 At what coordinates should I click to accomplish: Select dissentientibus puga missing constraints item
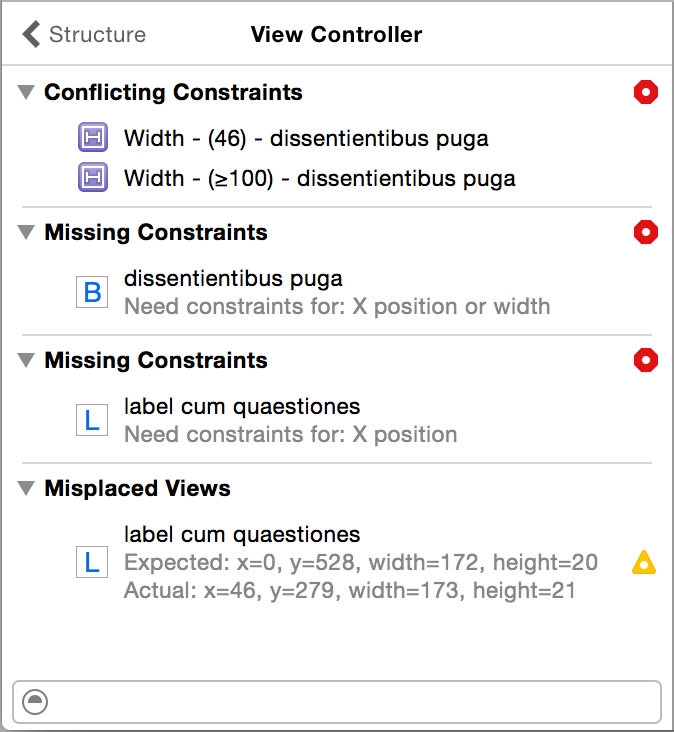[x=336, y=291]
